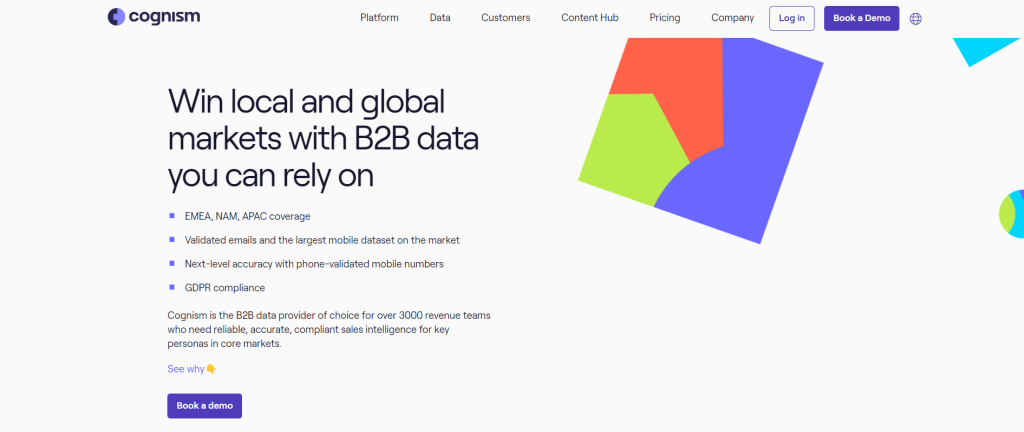The height and width of the screenshot is (432, 1024).
Task: Click Book a Demo in the header
Action: coord(861,18)
